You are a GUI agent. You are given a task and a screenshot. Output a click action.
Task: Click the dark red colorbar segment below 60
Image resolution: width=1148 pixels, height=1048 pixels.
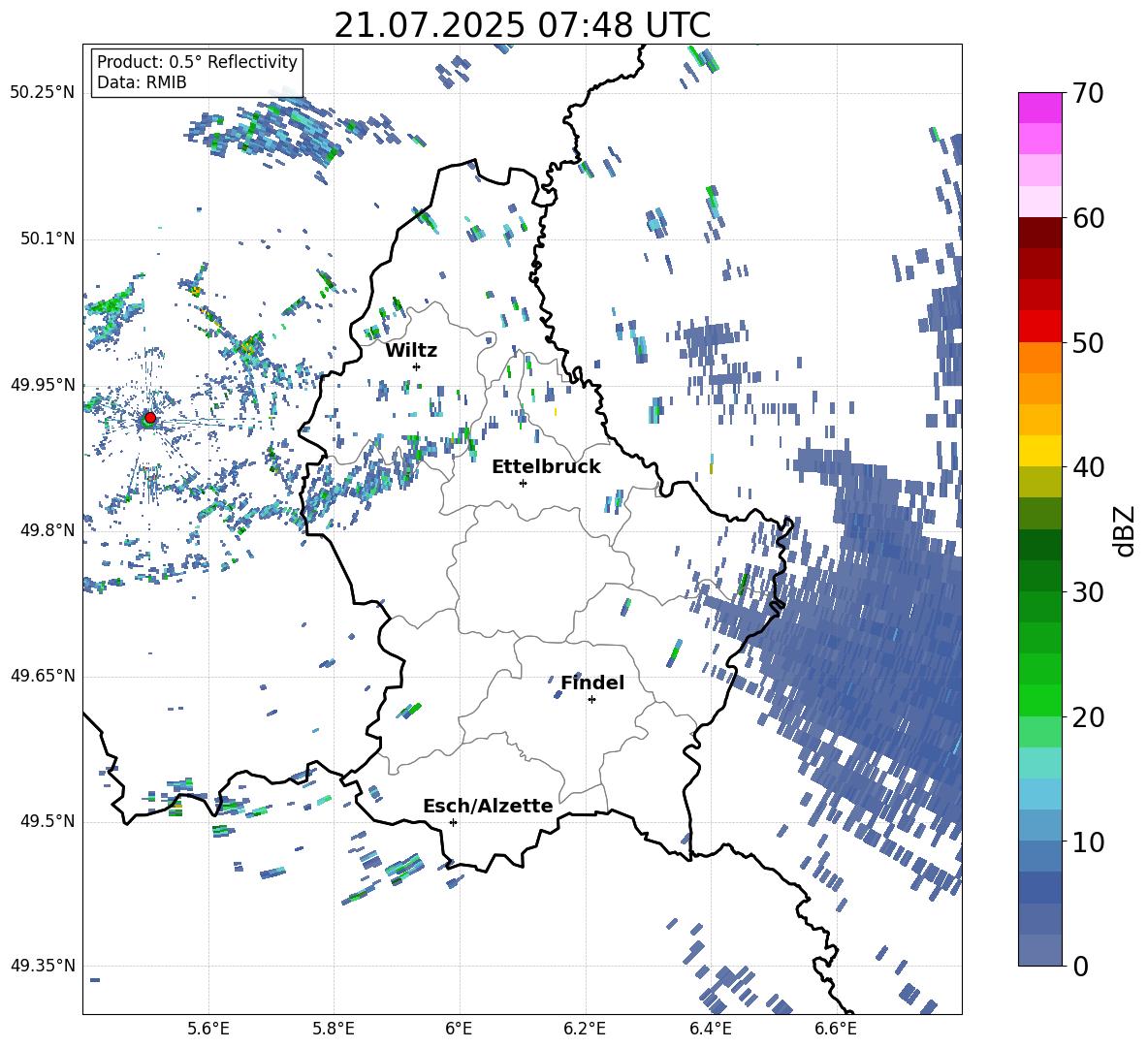(x=1039, y=233)
